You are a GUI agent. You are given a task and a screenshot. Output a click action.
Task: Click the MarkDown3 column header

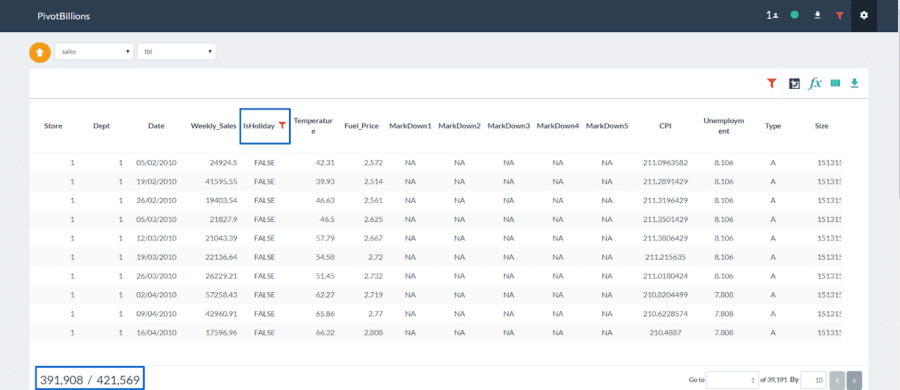(509, 126)
